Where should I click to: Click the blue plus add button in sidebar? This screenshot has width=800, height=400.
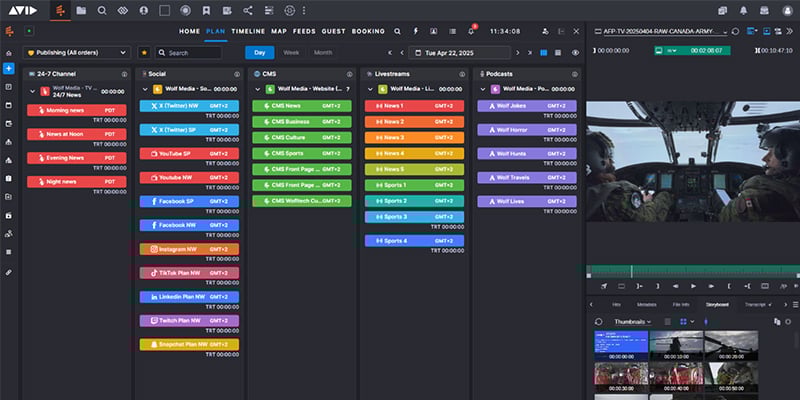tap(9, 68)
